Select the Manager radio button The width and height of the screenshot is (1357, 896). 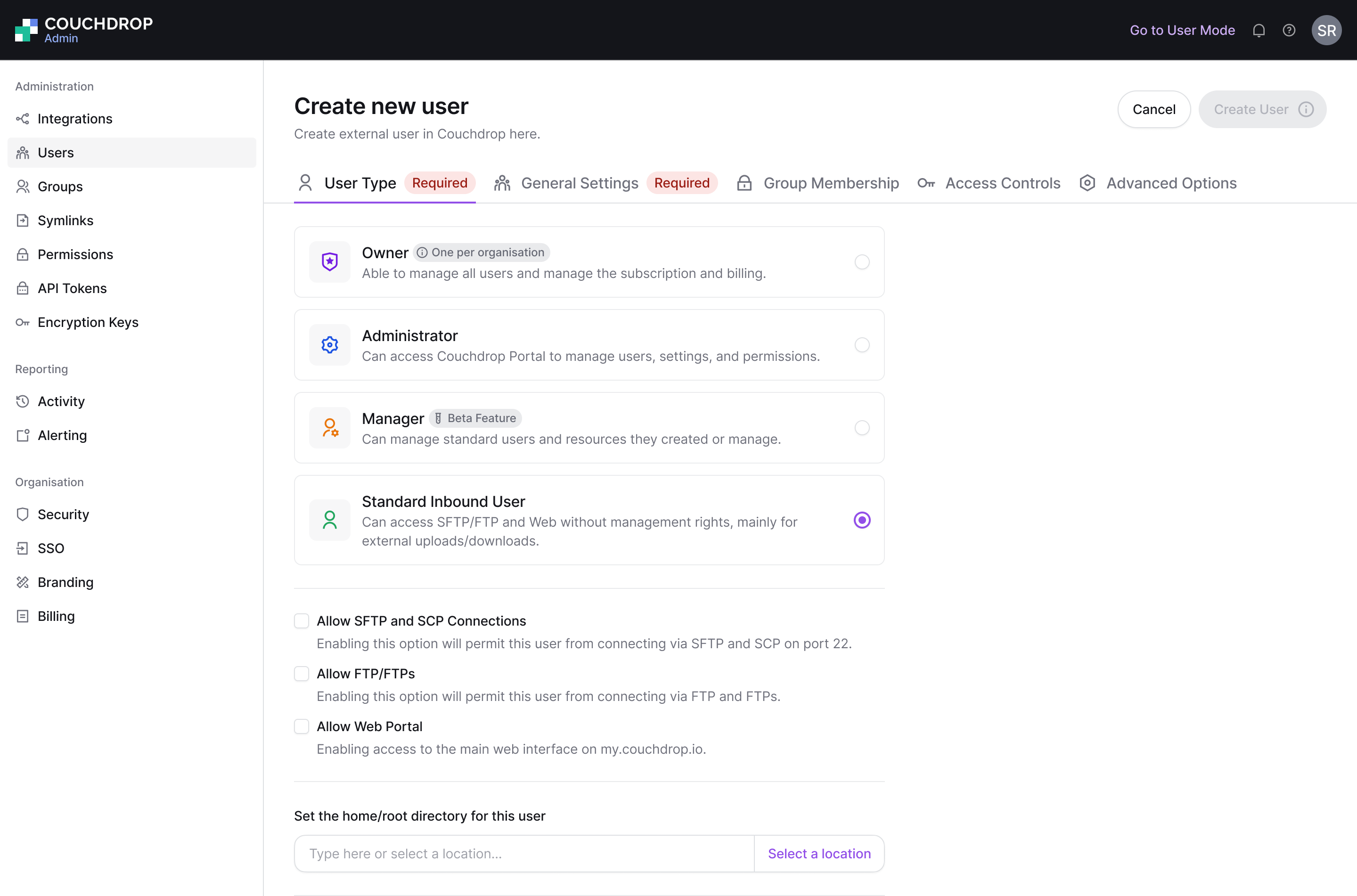tap(862, 427)
